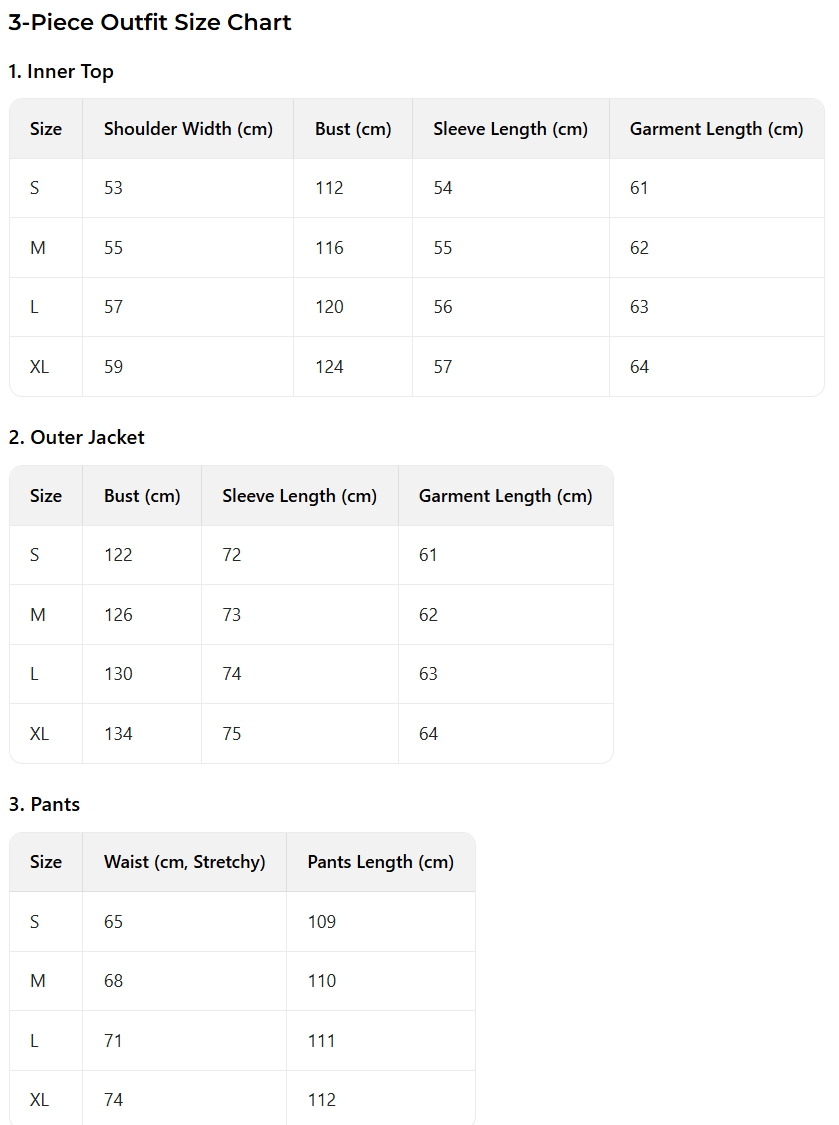Click Inner Top 'Bust (cm)' column header
This screenshot has width=839, height=1125.
click(x=353, y=129)
